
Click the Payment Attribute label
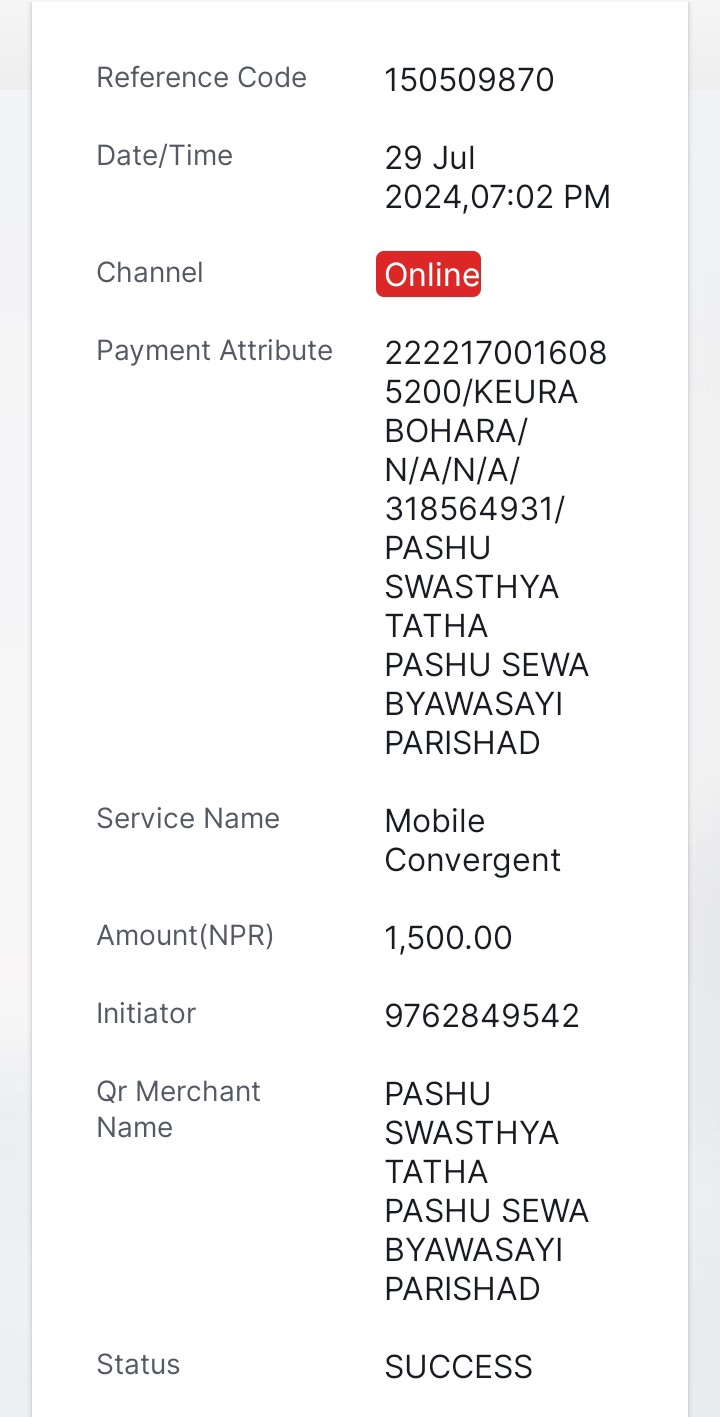click(x=214, y=350)
